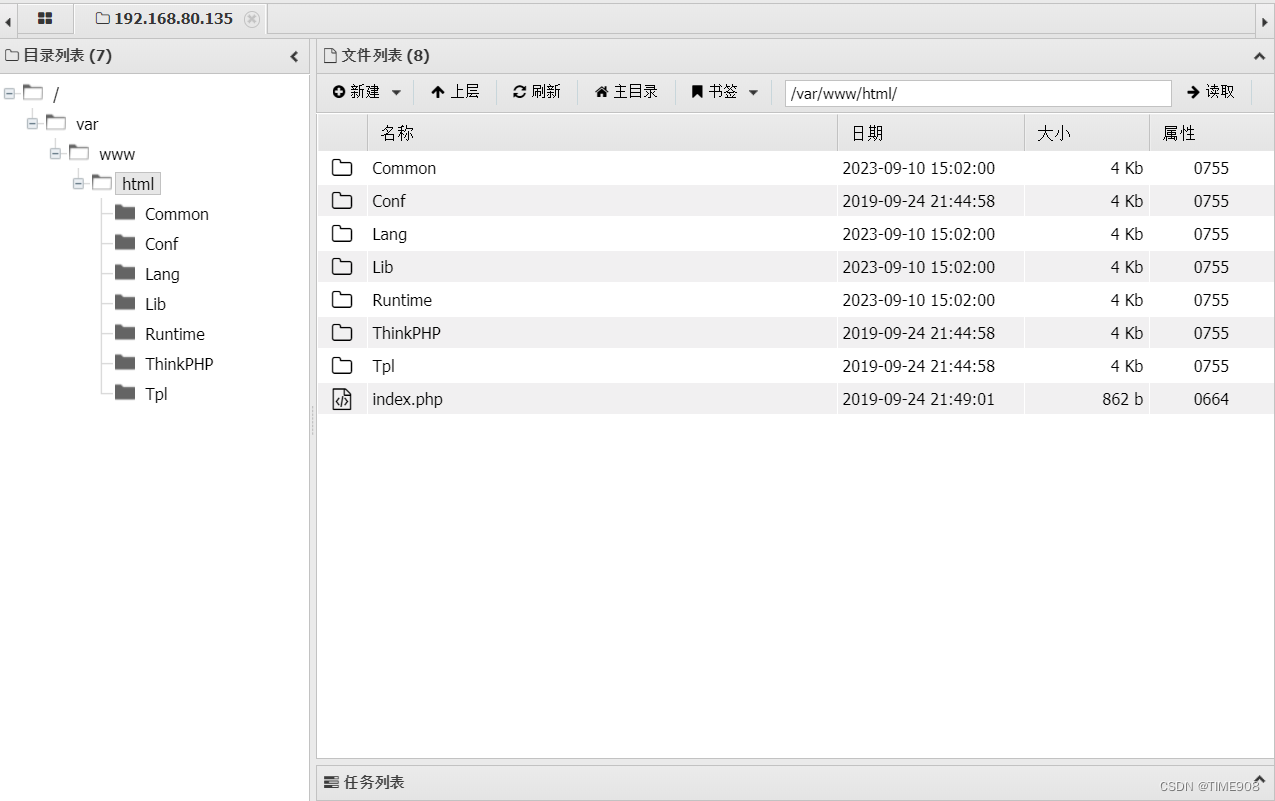Click the 书签 bookmark flag icon

pyautogui.click(x=697, y=91)
